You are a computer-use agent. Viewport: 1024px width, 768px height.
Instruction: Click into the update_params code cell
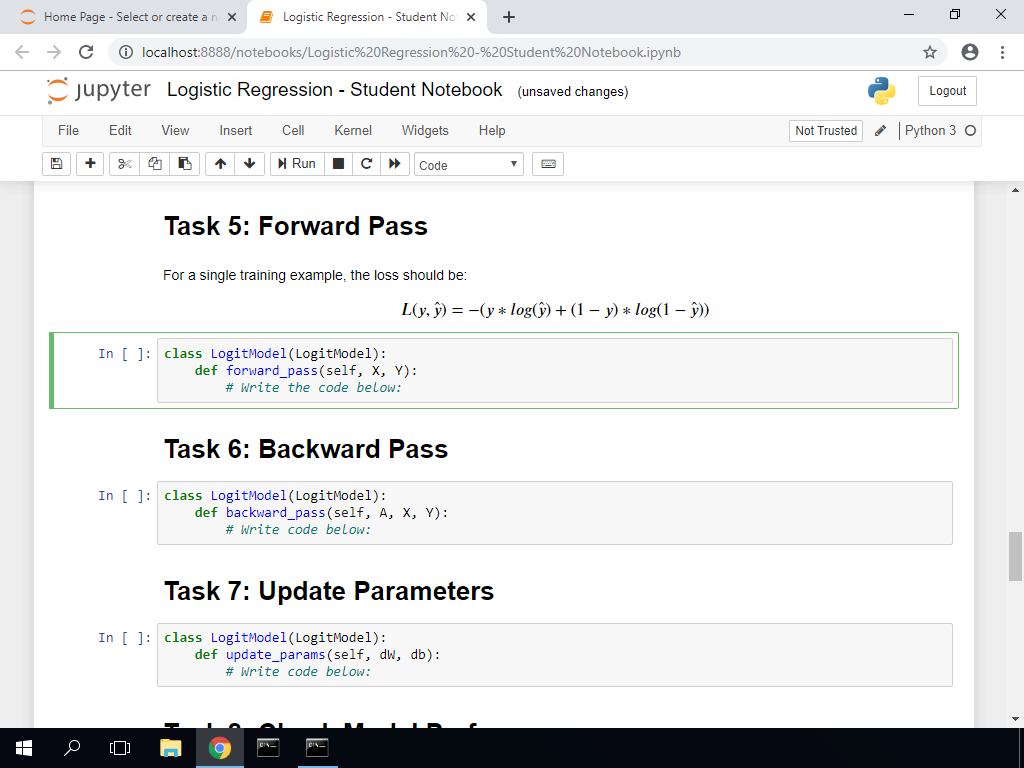click(554, 654)
